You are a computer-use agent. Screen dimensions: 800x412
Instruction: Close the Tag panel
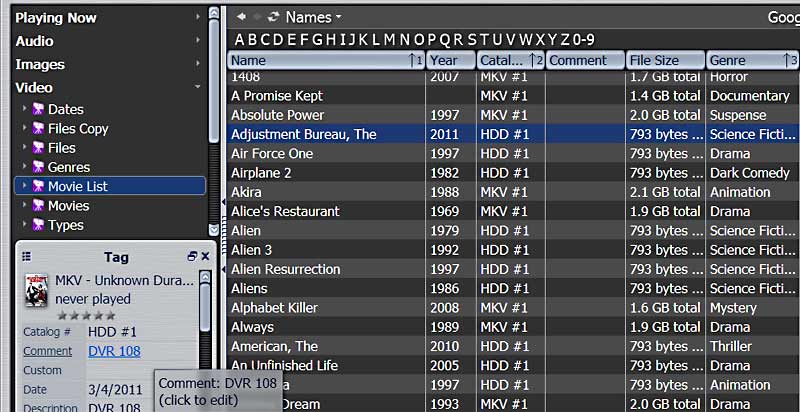click(x=205, y=257)
